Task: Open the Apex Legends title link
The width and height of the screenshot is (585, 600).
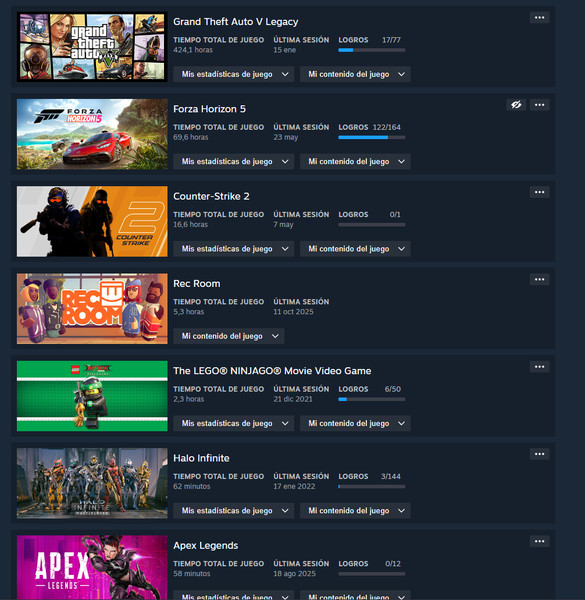Action: click(205, 545)
